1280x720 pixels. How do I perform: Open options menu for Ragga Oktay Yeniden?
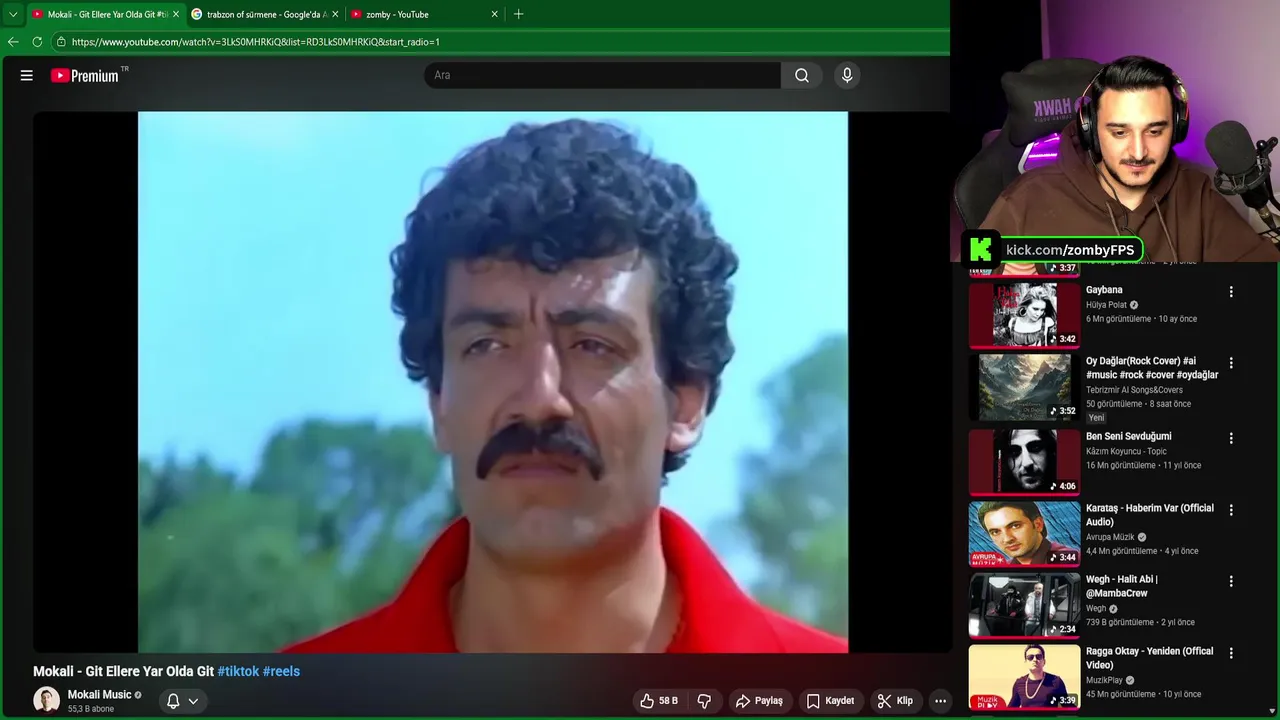pyautogui.click(x=1231, y=653)
